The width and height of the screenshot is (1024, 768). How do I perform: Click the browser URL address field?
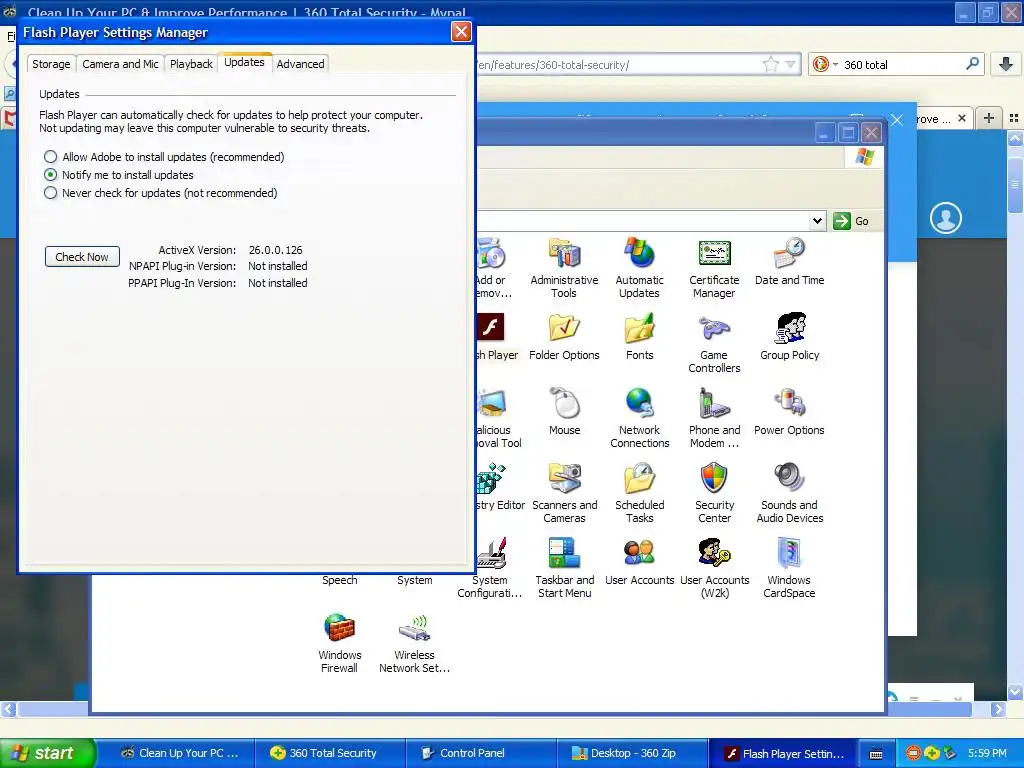pyautogui.click(x=617, y=65)
